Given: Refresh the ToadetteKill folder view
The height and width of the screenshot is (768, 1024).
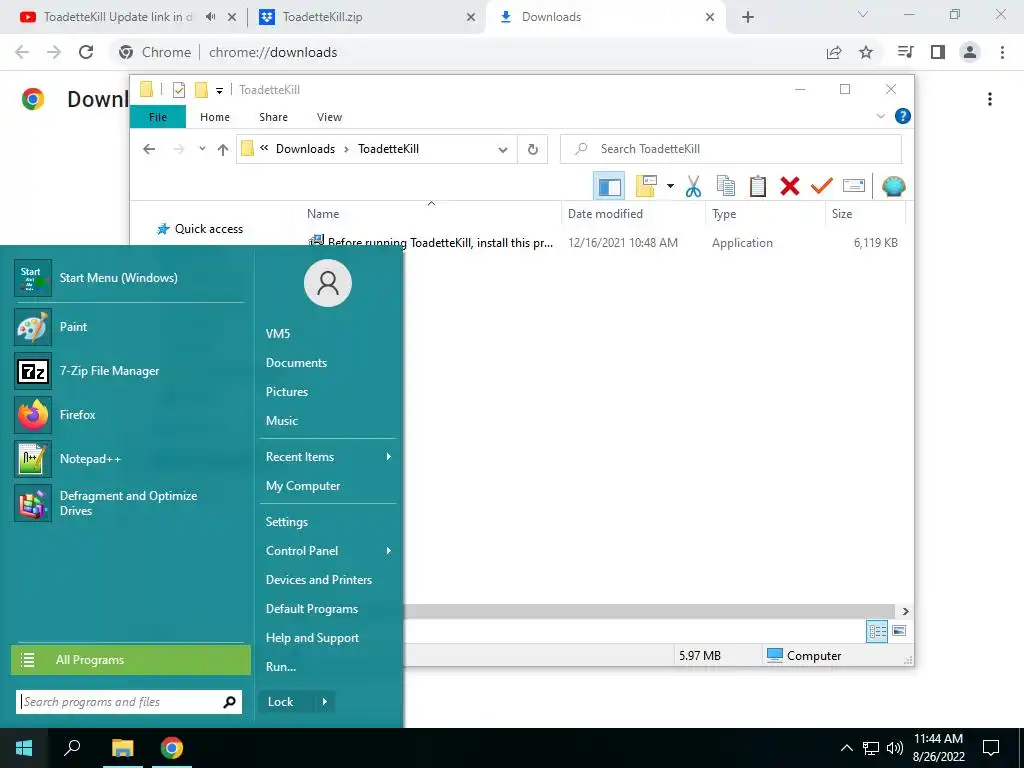Looking at the screenshot, I should tap(533, 150).
